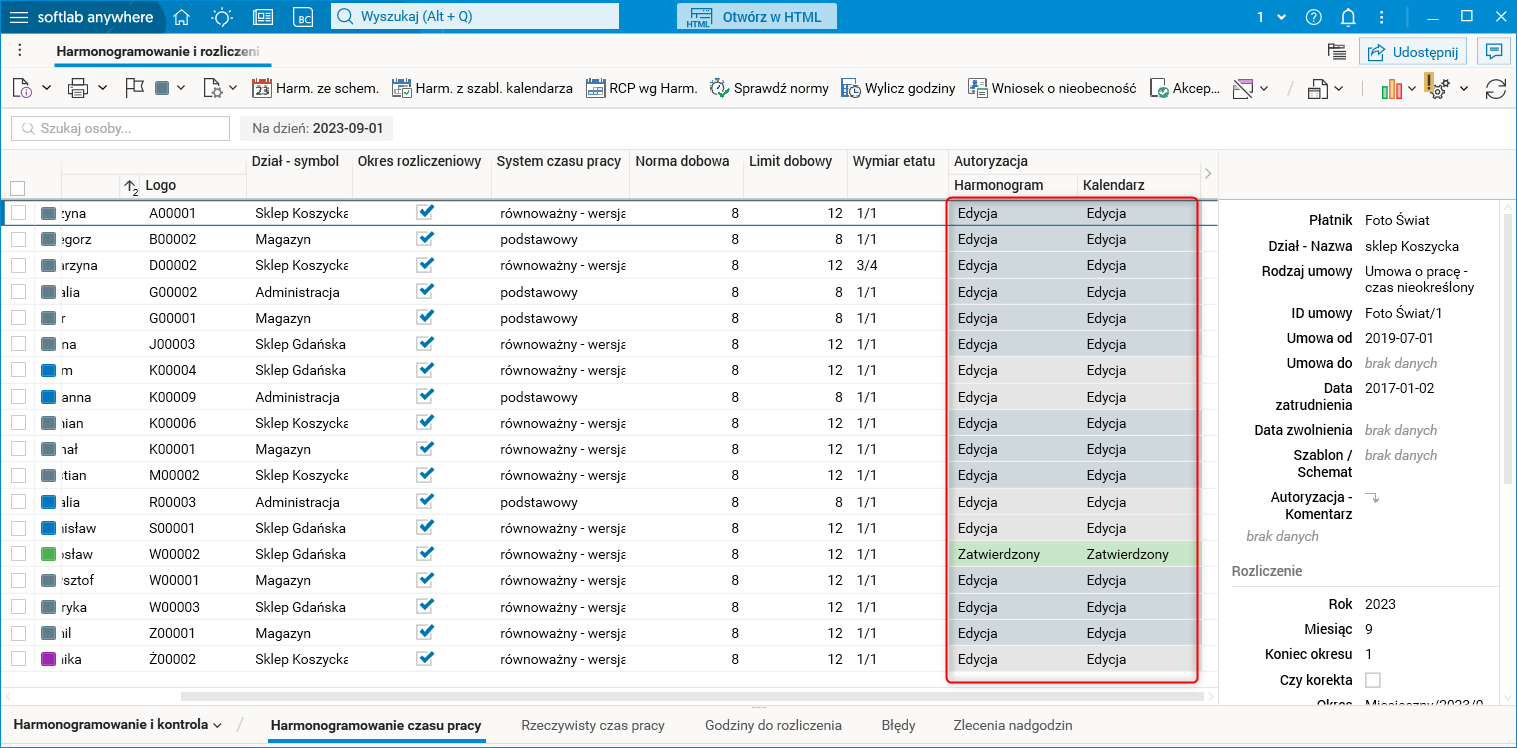Screen dimensions: 1517x748
Task: Click the purple color square for Ż00002
Action: coord(48,659)
